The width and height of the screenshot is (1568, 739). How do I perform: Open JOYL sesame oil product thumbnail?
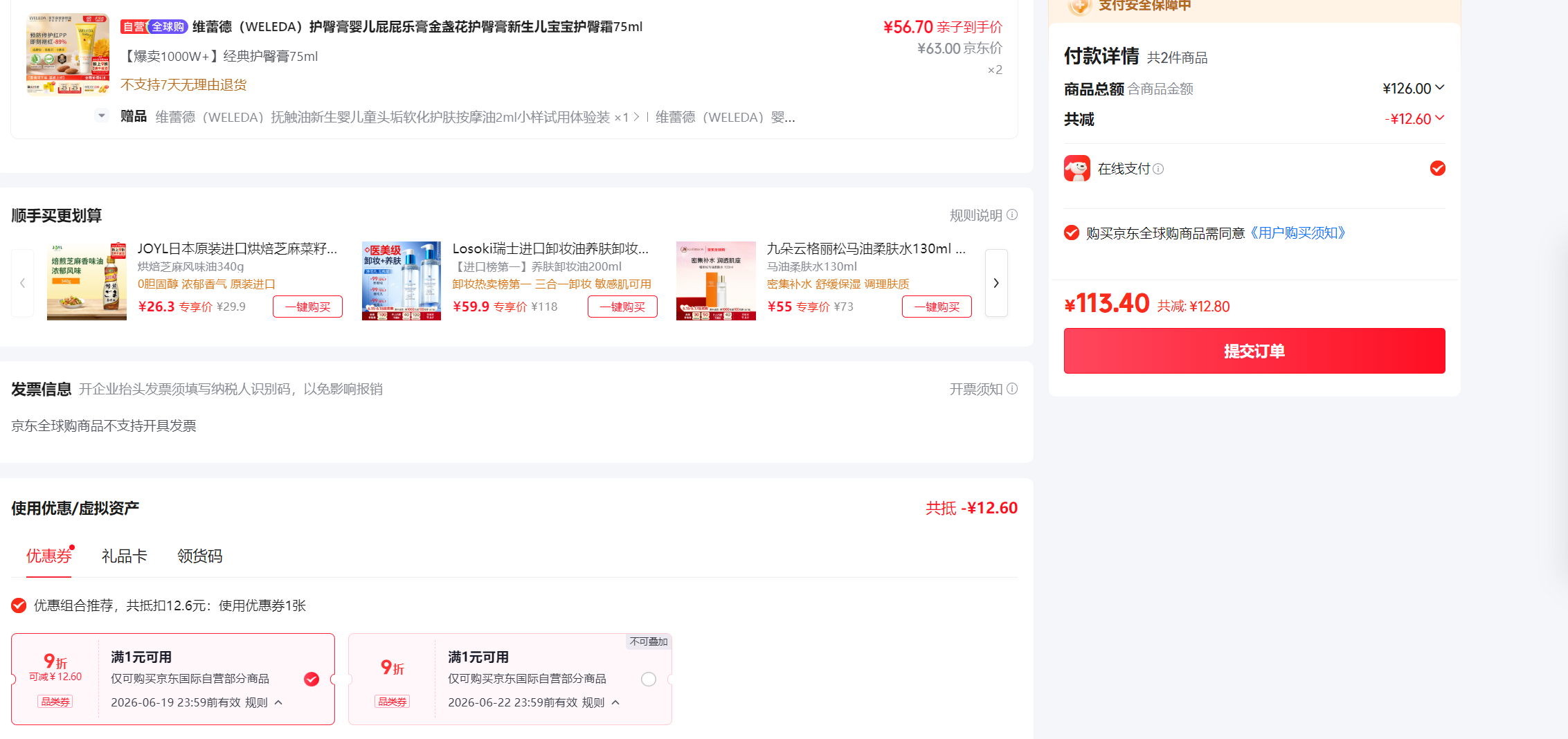click(x=87, y=281)
